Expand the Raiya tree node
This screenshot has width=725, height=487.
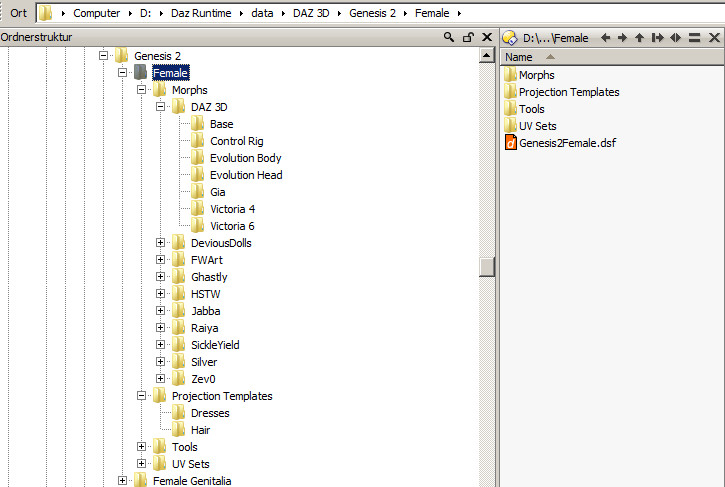160,328
